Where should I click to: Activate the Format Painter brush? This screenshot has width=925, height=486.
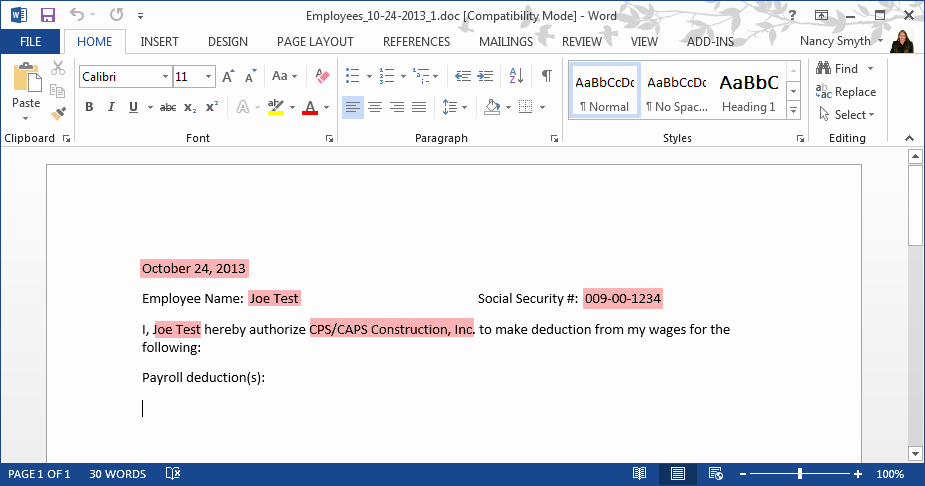58,113
